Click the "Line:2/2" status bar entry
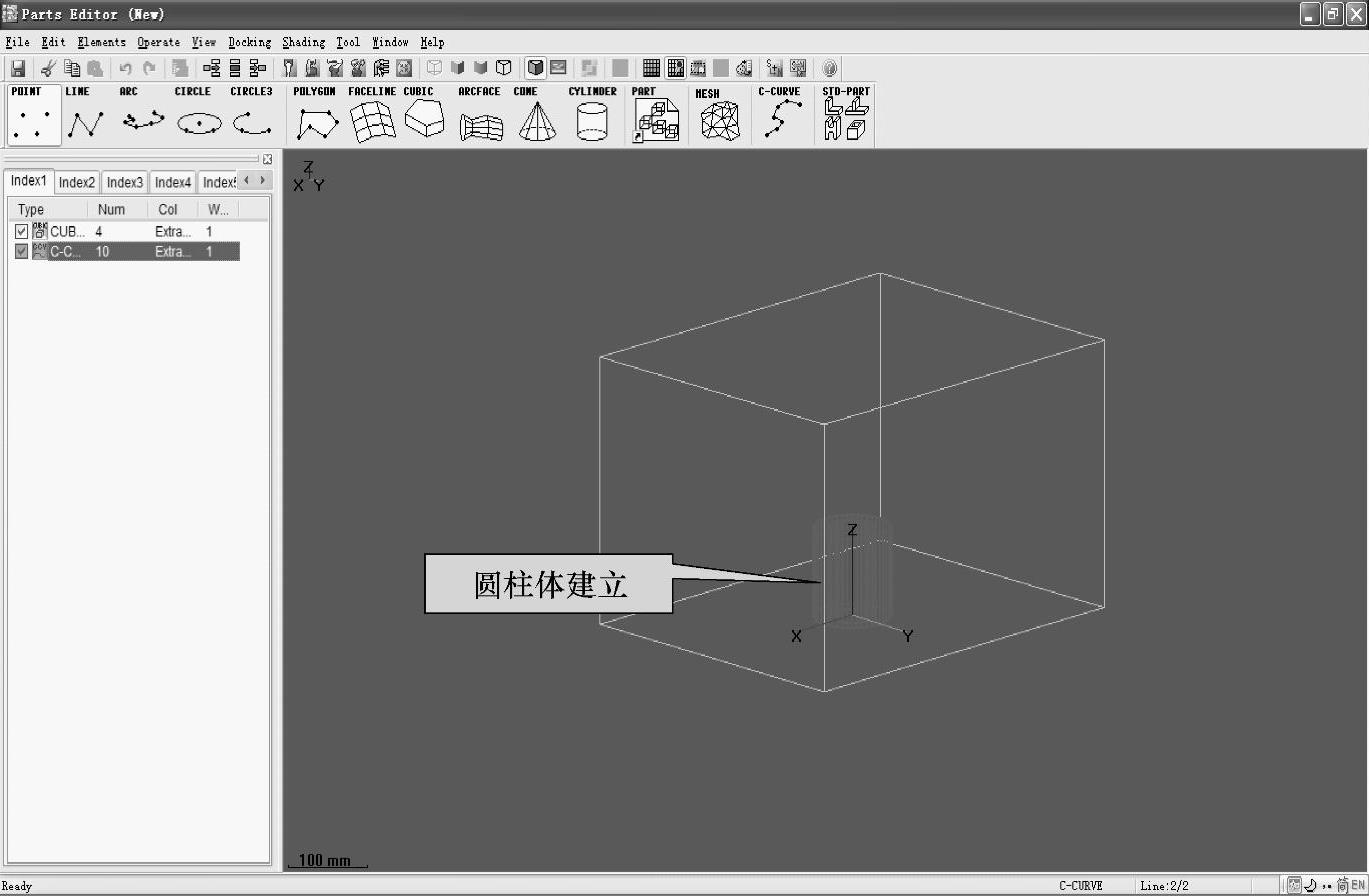 point(1164,886)
